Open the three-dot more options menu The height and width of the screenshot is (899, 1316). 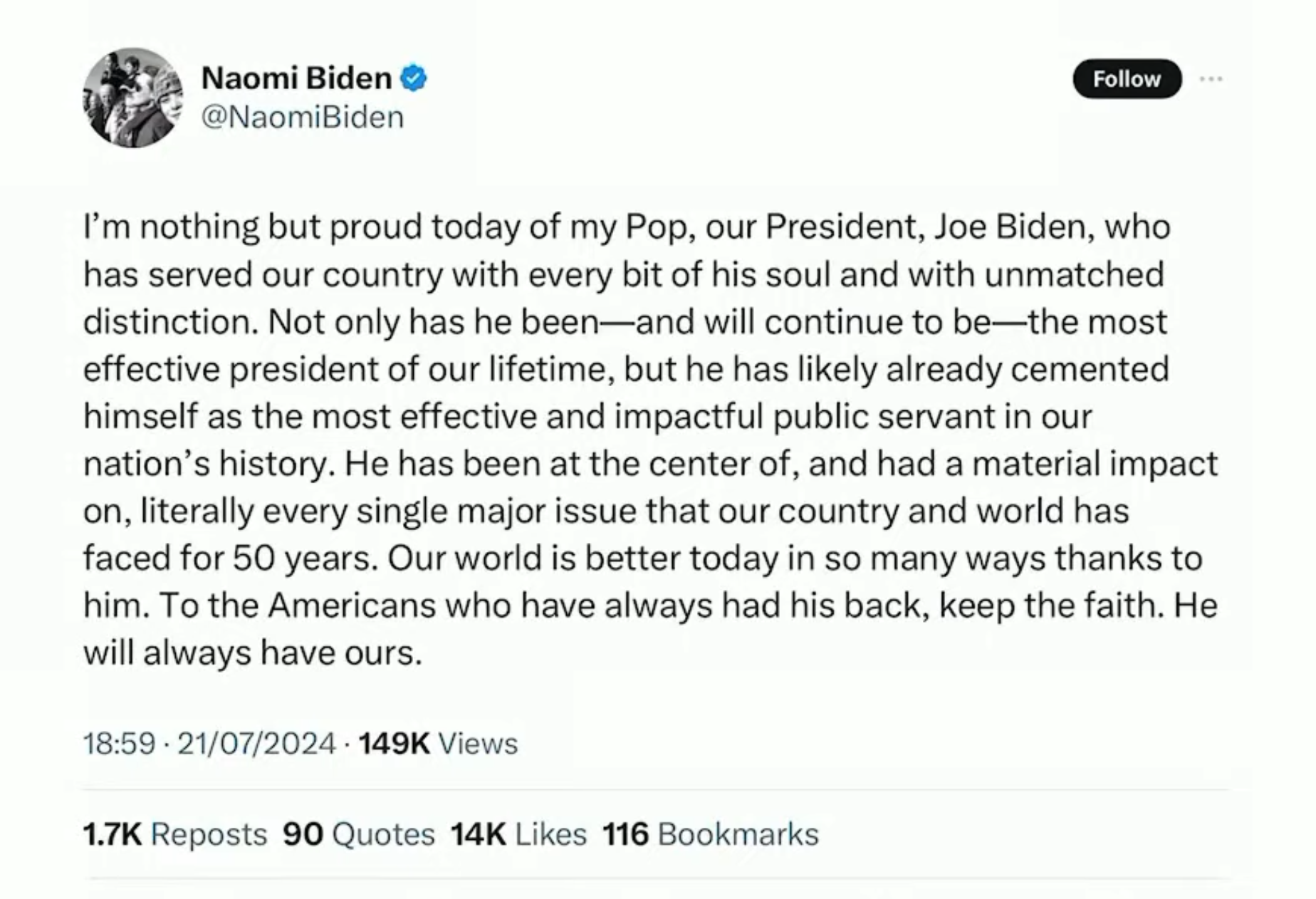(1211, 79)
